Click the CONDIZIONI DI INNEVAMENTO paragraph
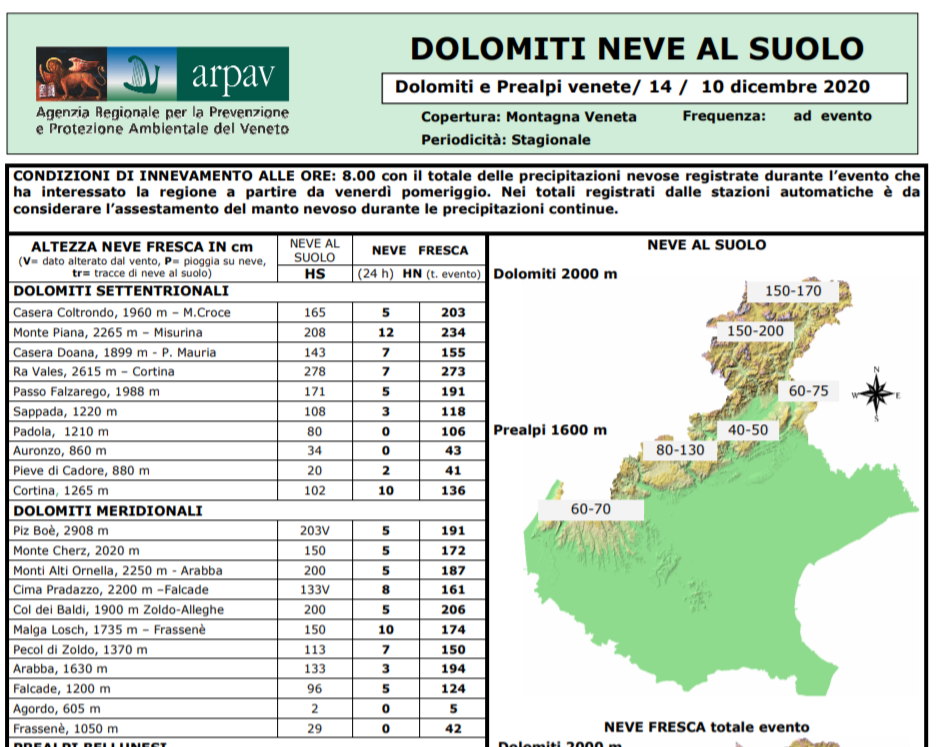Image resolution: width=946 pixels, height=747 pixels. 466,192
